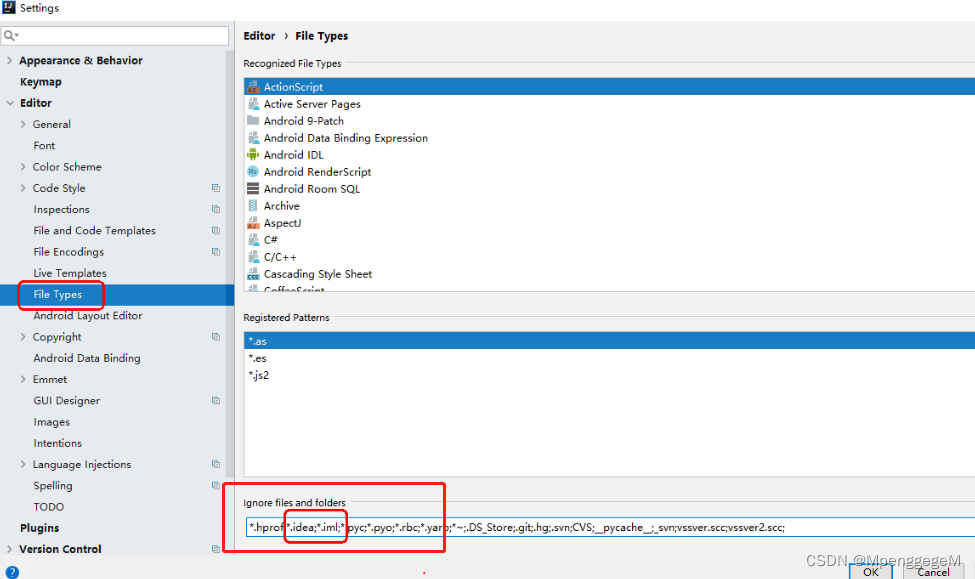The image size is (975, 579).
Task: Open the Font settings page
Action: 44,146
